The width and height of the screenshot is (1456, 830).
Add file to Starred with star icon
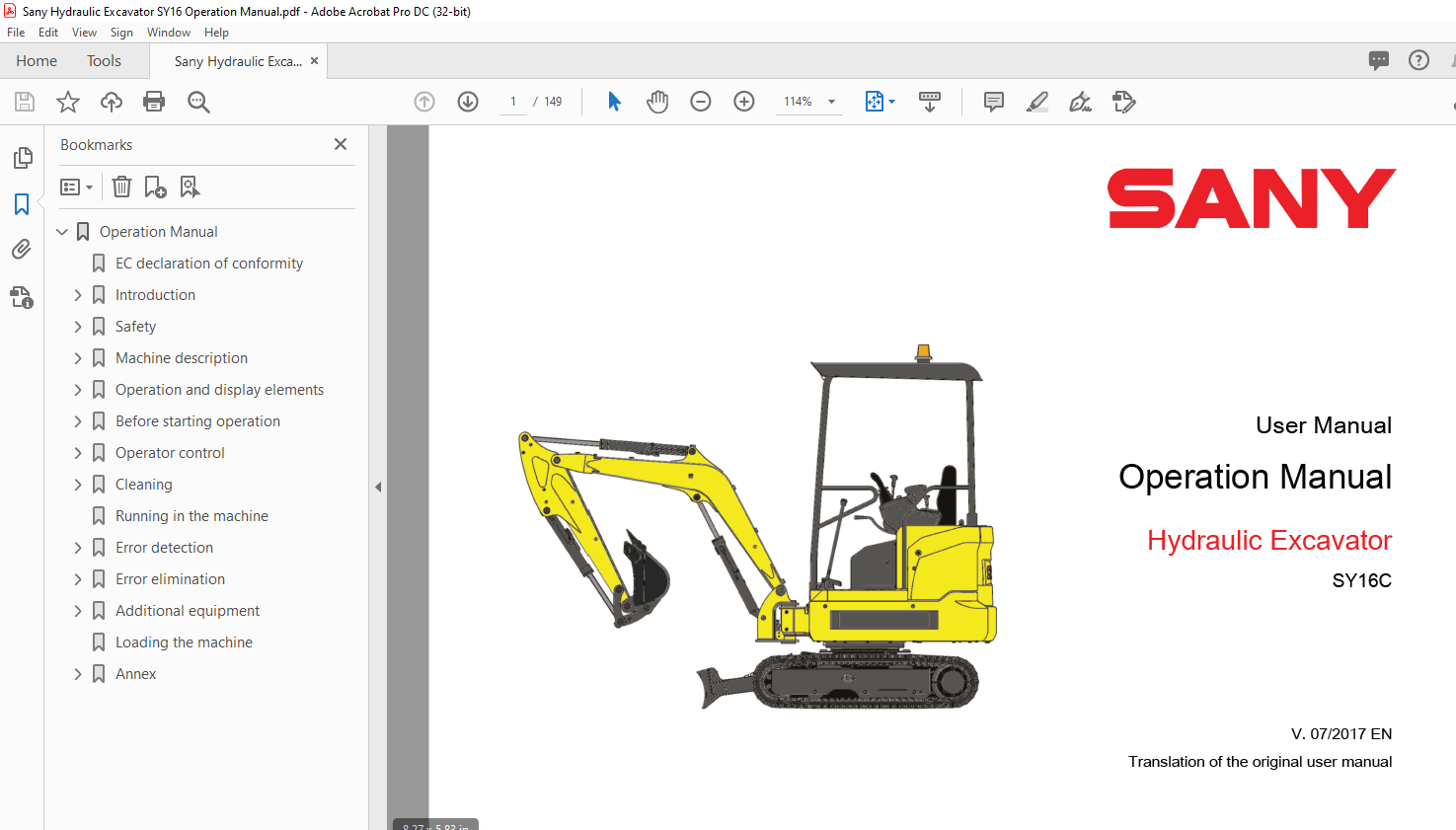(68, 102)
